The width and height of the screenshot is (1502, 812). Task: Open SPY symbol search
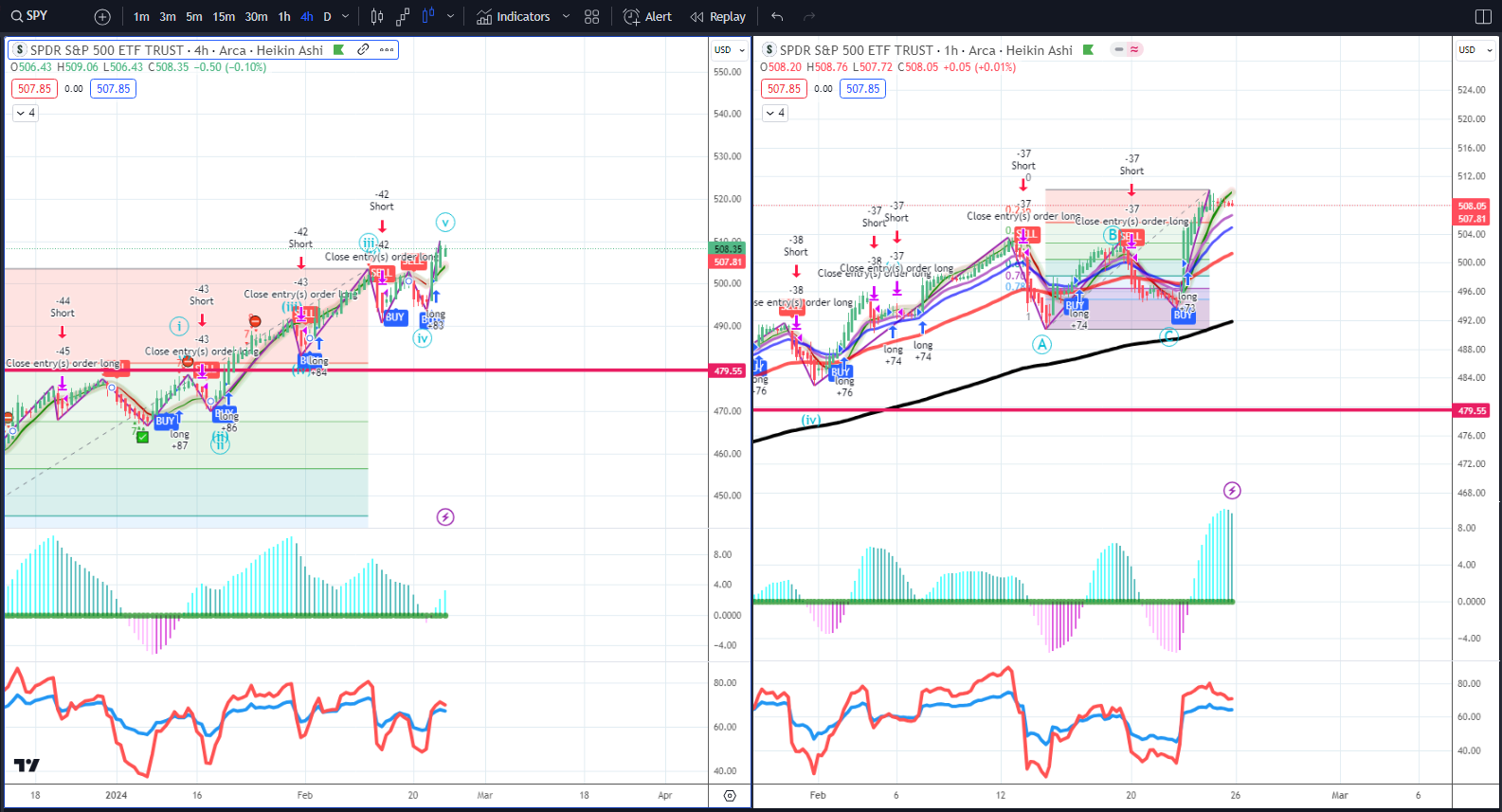pyautogui.click(x=30, y=16)
